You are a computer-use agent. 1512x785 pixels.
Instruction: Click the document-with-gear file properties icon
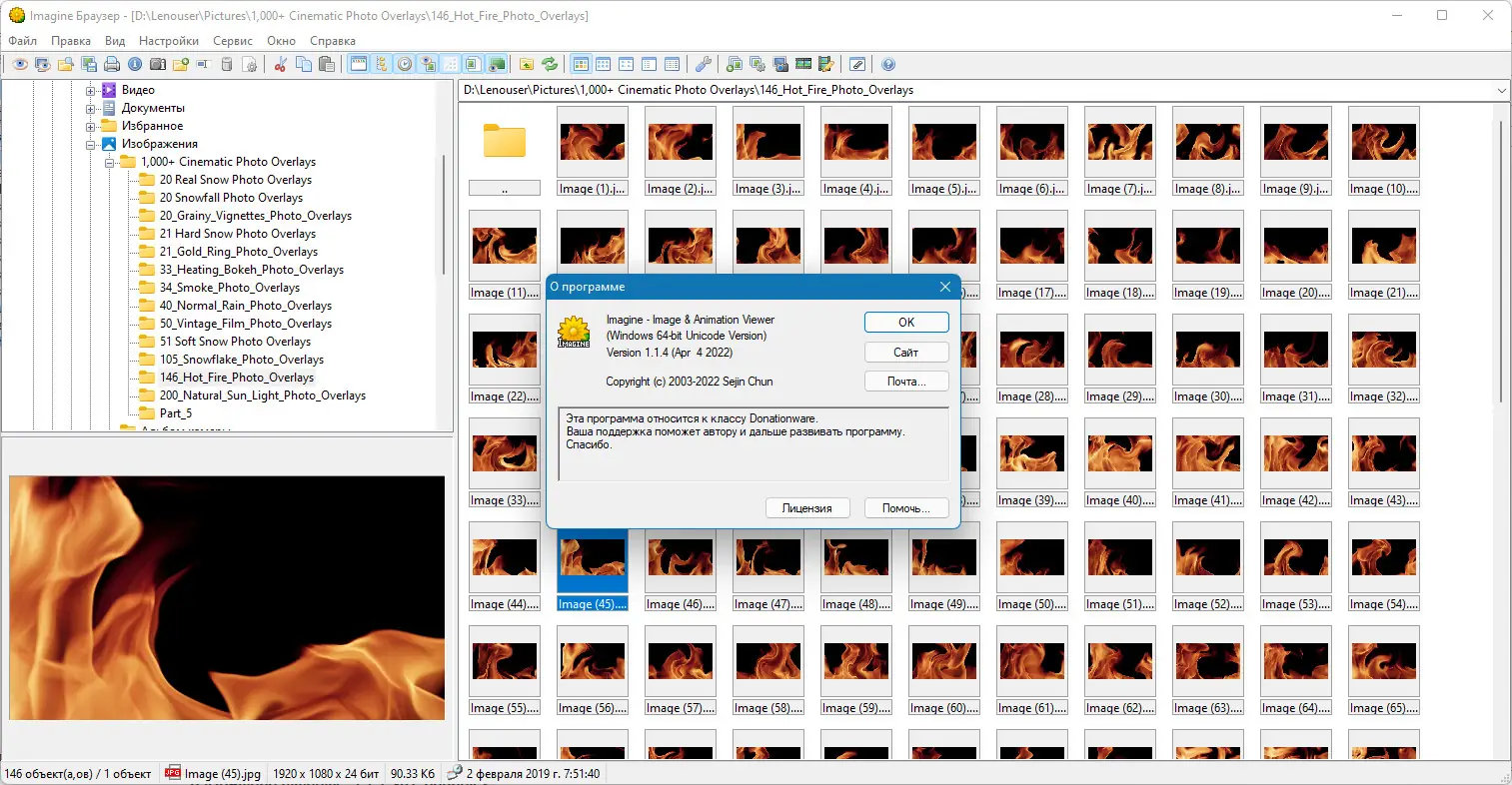tap(250, 64)
